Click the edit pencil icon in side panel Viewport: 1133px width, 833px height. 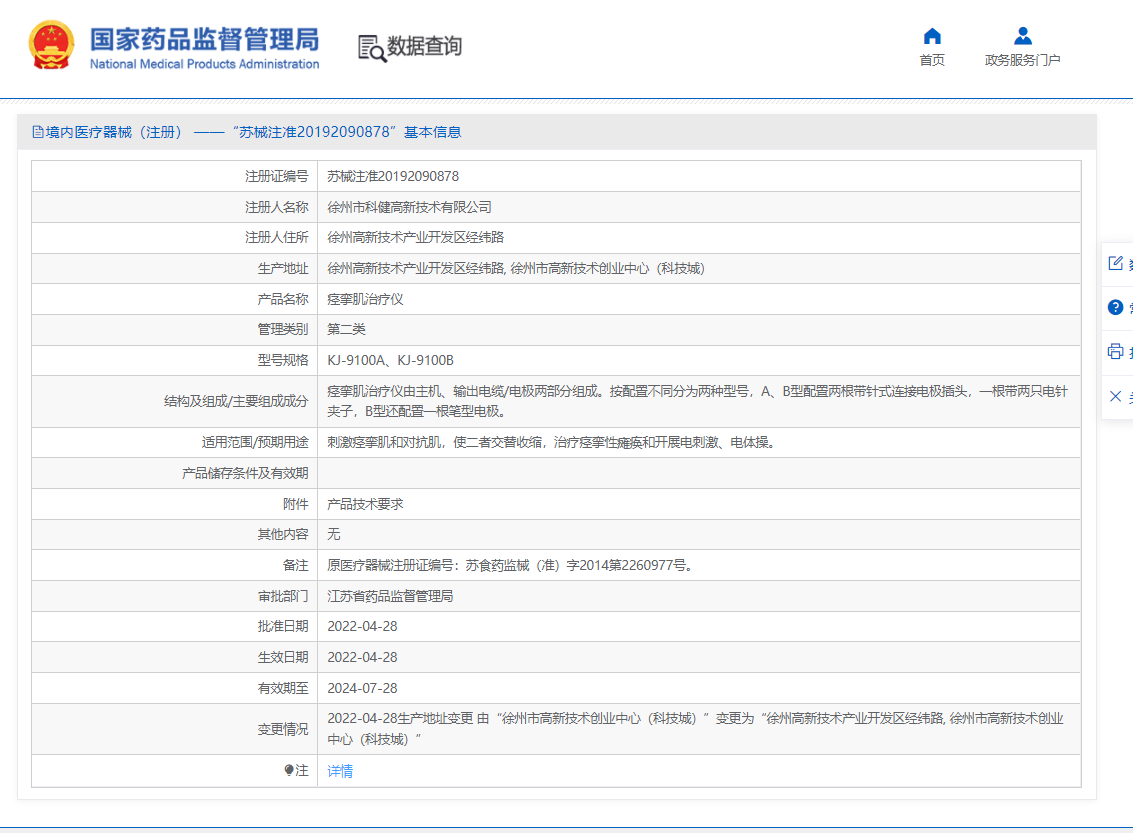1116,263
